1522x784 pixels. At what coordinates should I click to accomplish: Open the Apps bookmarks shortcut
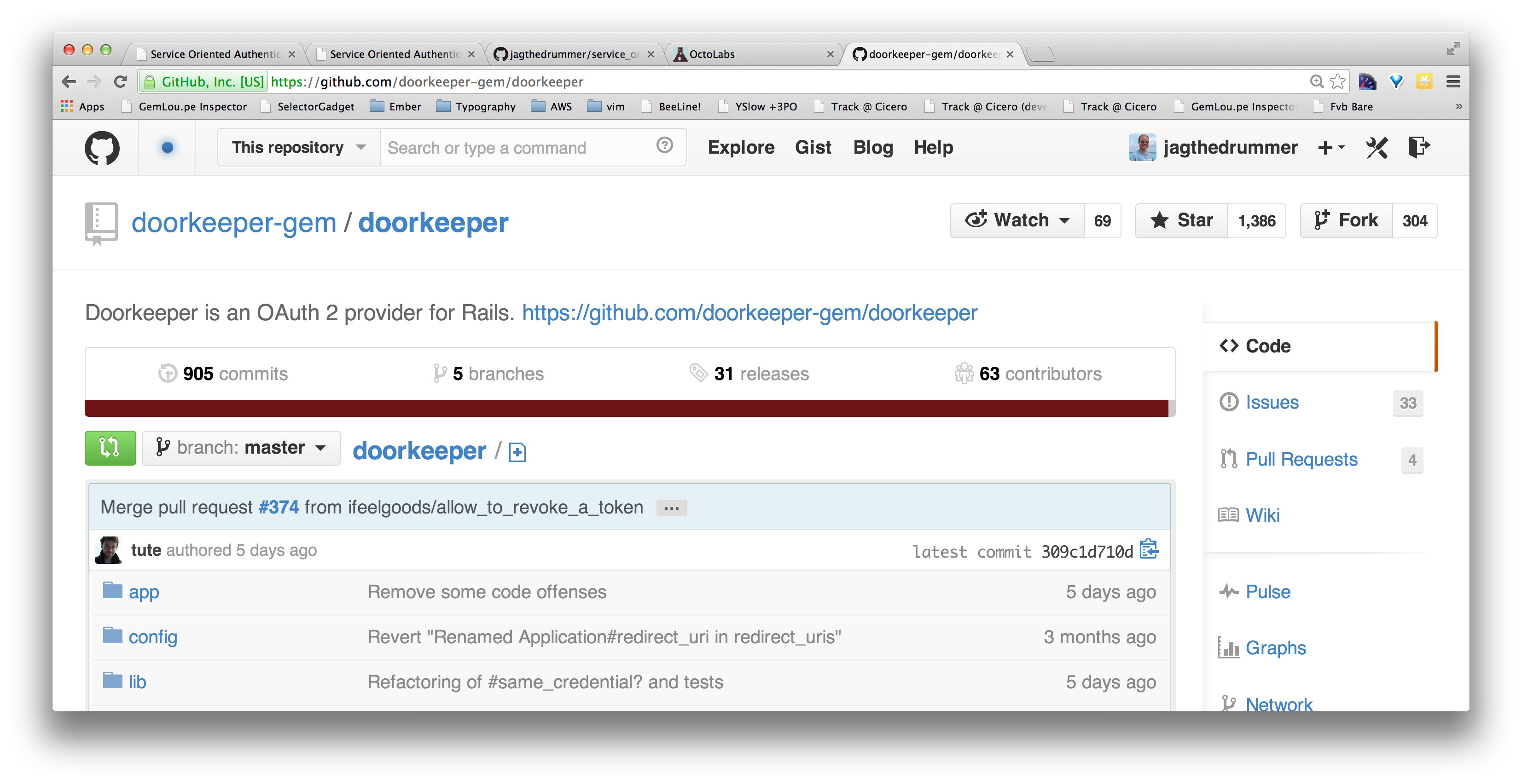(83, 106)
